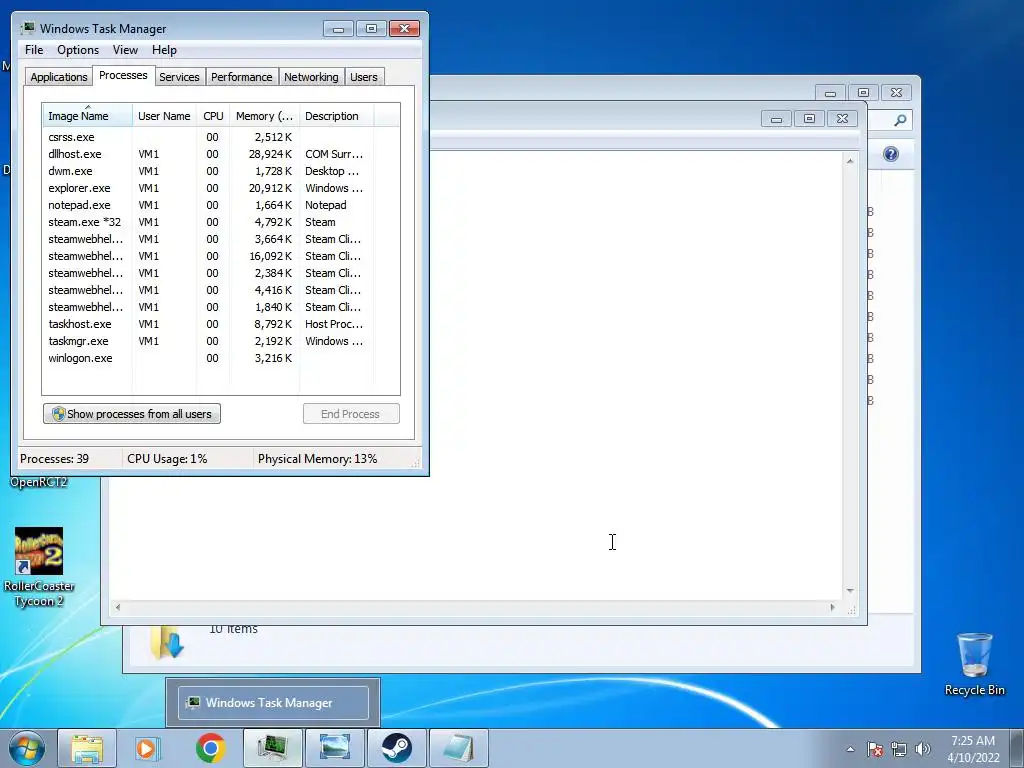Viewport: 1024px width, 768px height.
Task: Select steamwebhelper row using 1,840 K
Action: tap(221, 307)
